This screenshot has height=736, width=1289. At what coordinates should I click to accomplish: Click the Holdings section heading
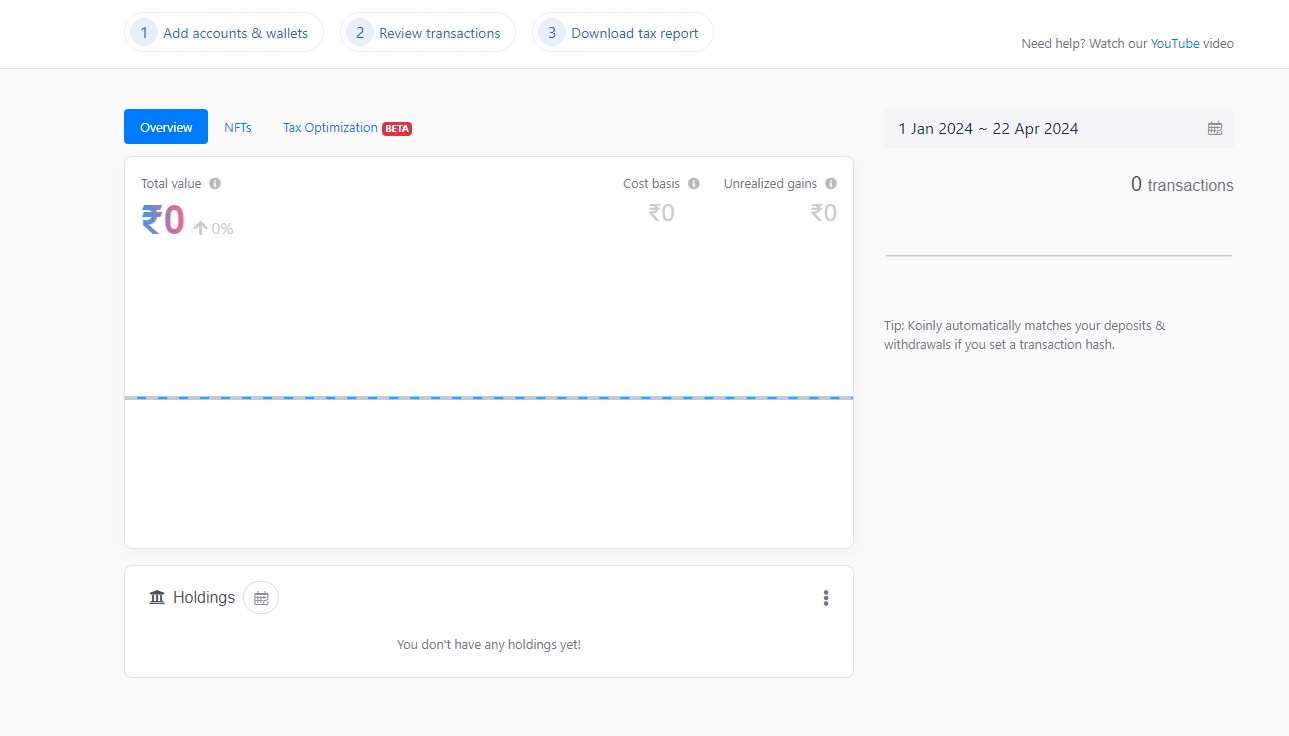click(204, 597)
